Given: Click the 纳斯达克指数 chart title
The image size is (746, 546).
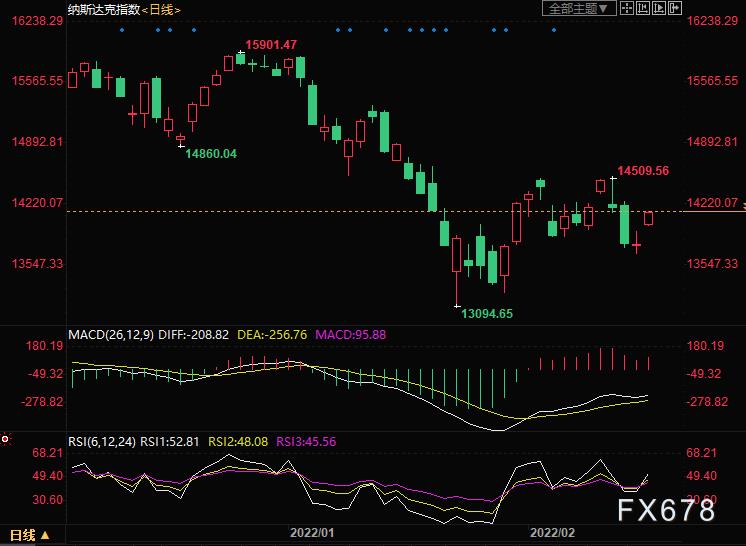Looking at the screenshot, I should [x=104, y=10].
